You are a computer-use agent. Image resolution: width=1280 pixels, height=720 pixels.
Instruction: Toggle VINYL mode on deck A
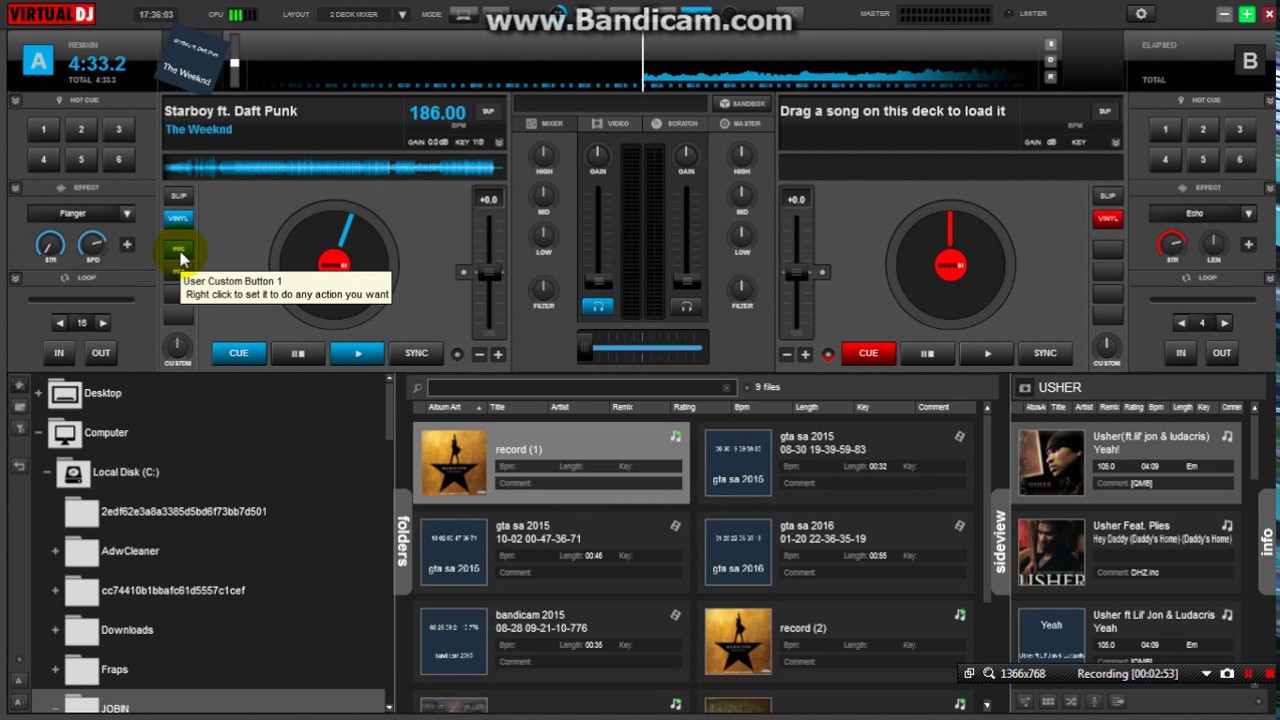179,218
